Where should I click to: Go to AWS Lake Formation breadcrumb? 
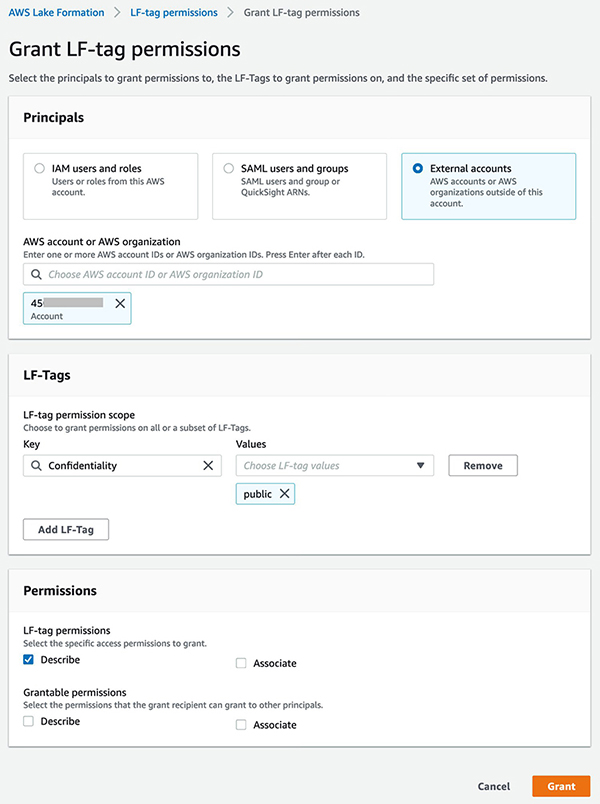click(x=56, y=13)
